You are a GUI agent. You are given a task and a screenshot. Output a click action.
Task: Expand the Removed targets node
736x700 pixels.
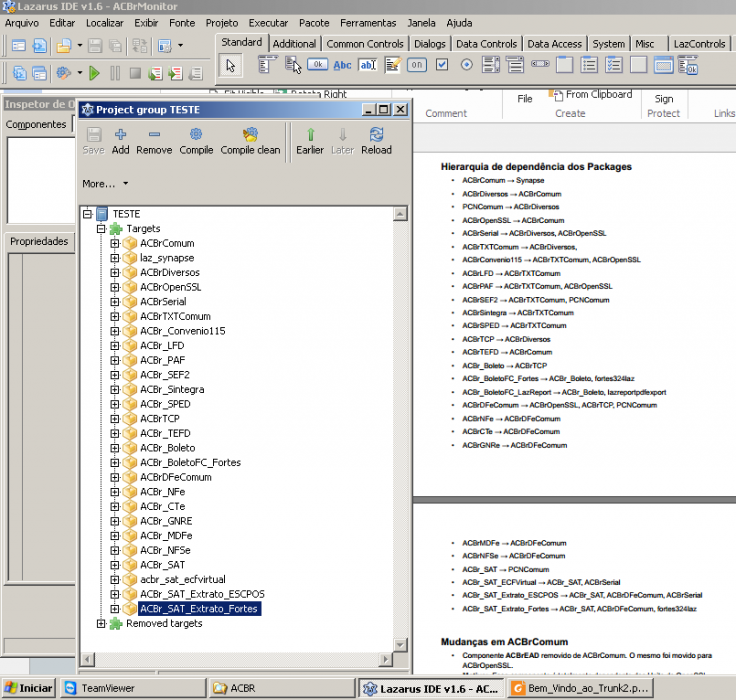(x=101, y=623)
